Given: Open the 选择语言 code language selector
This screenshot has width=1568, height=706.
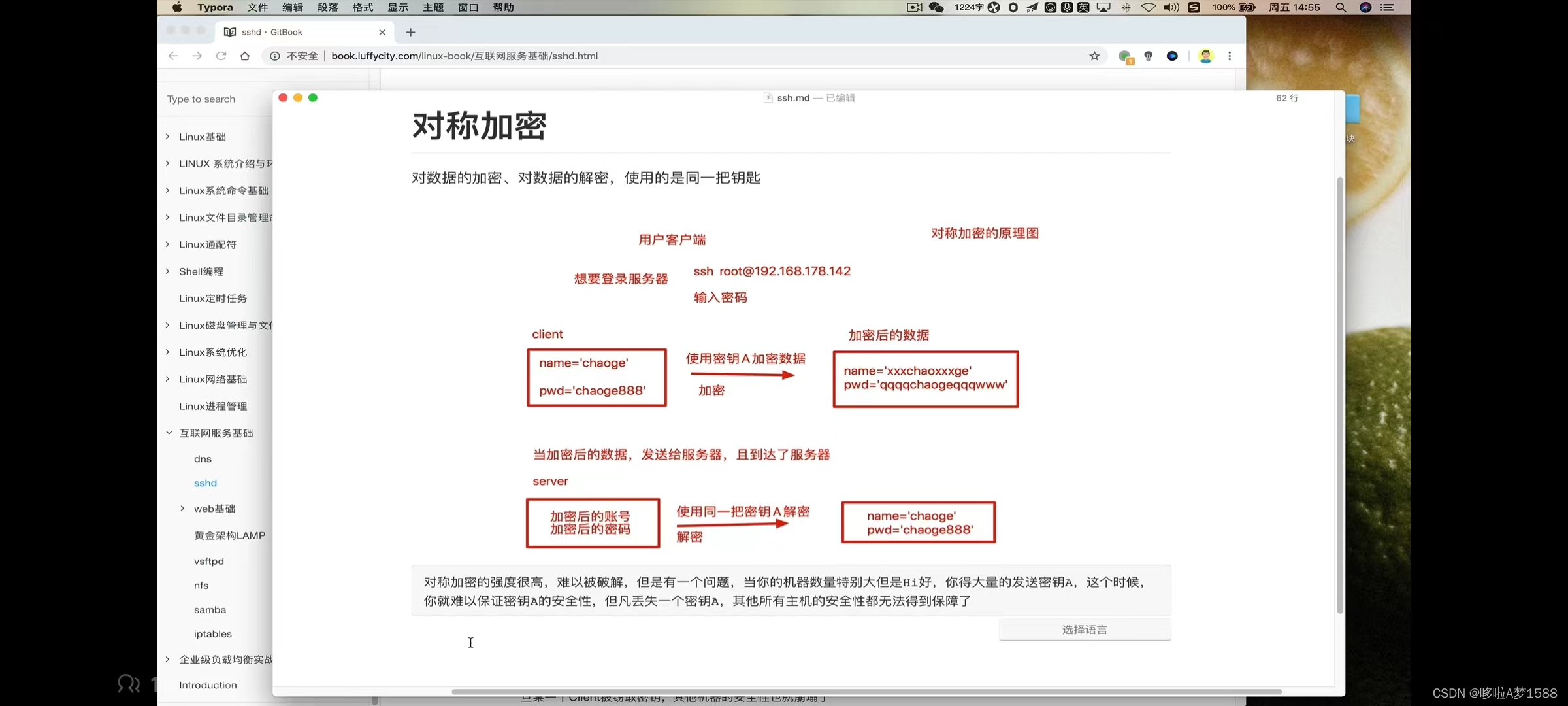Looking at the screenshot, I should pos(1085,630).
